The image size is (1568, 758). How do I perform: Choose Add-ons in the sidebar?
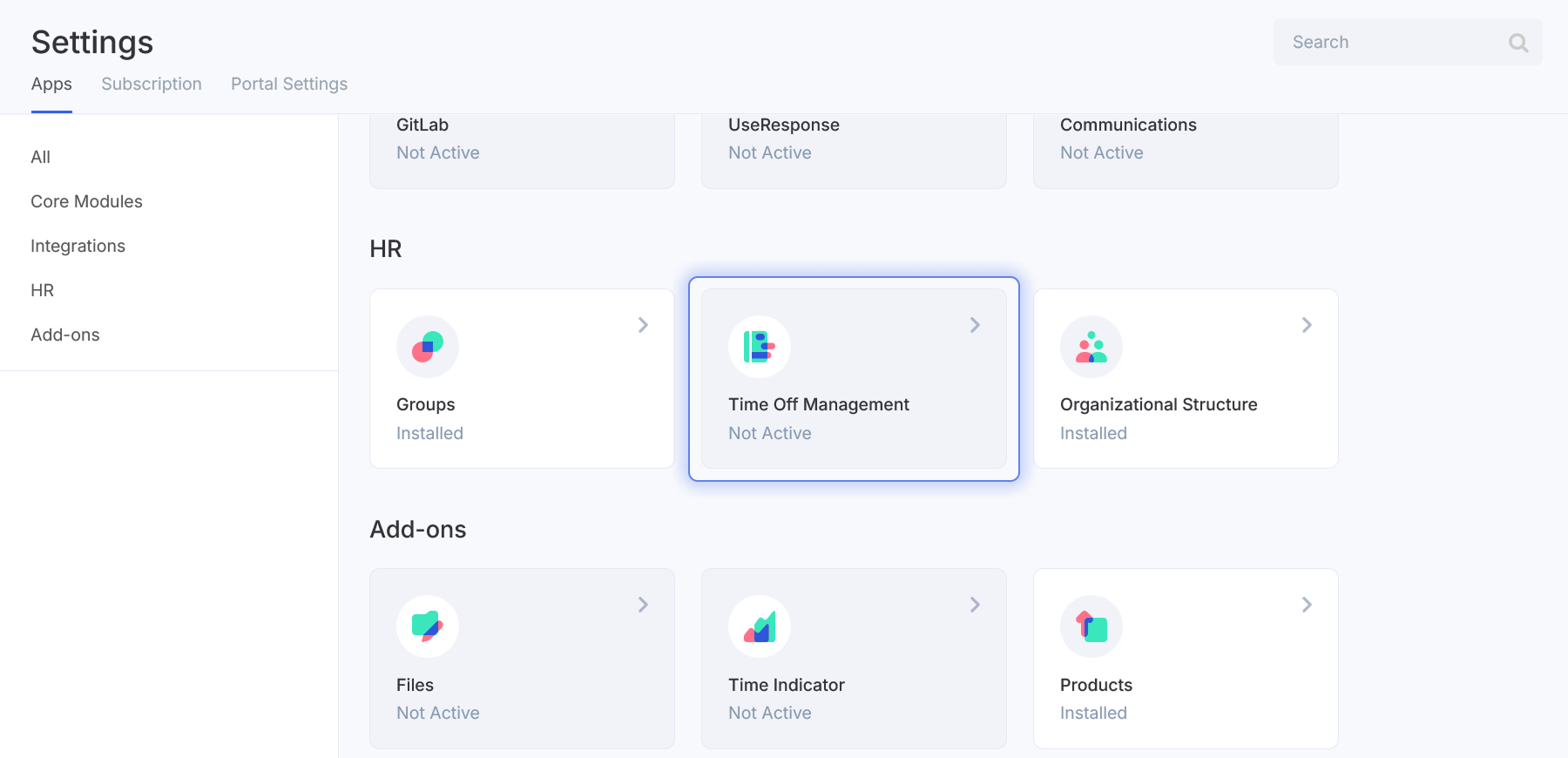click(x=65, y=335)
